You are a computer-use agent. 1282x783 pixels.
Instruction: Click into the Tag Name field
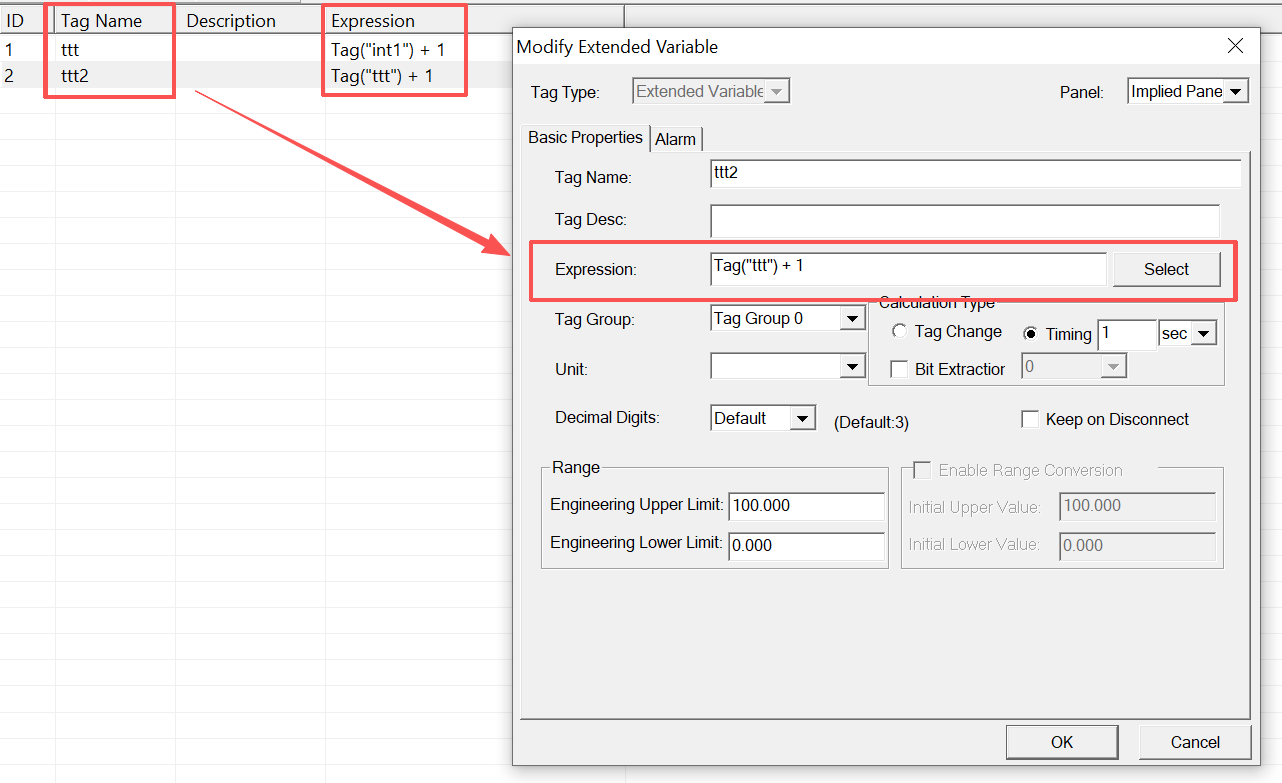[x=975, y=173]
